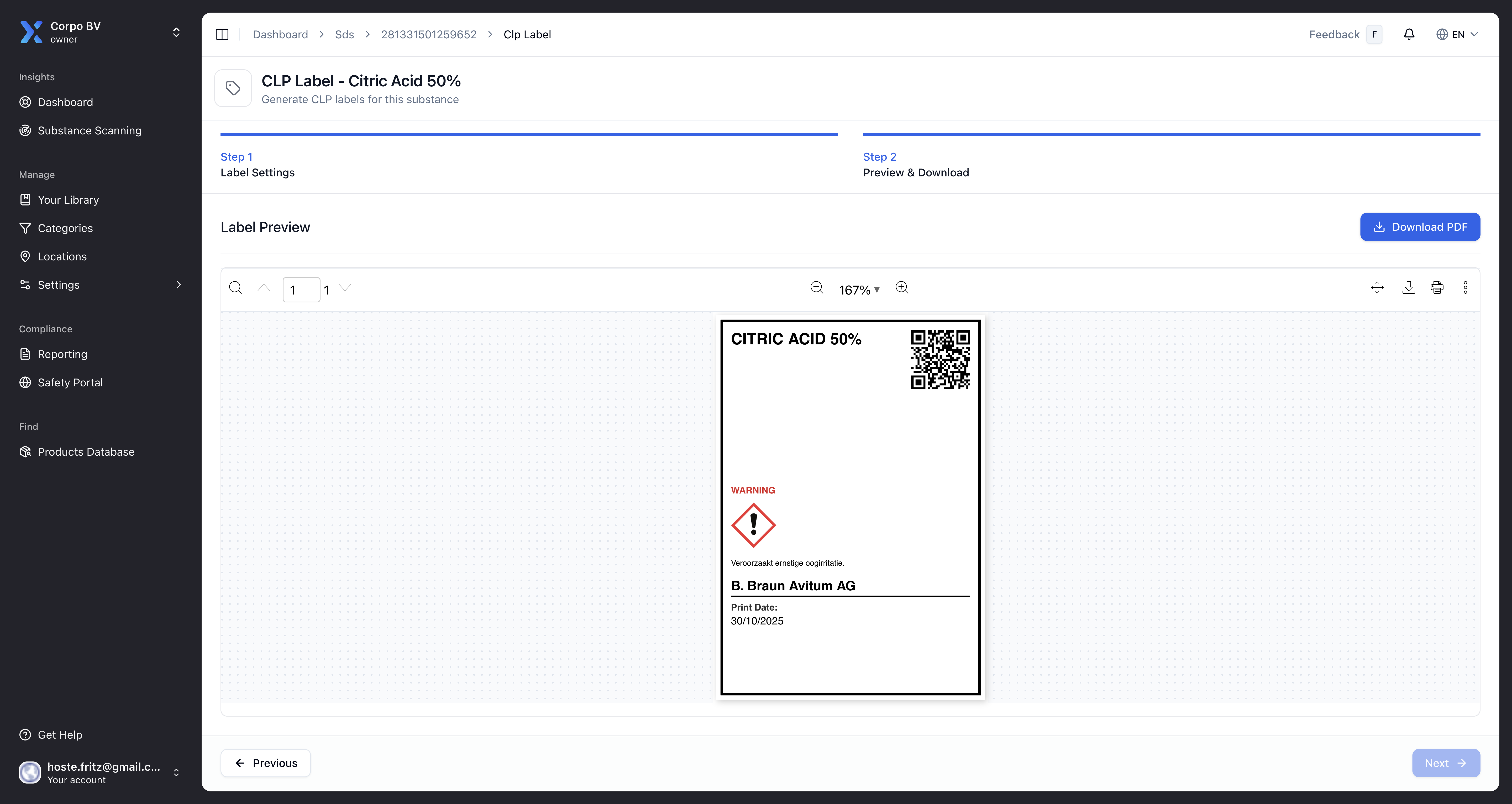Viewport: 1512px width, 804px height.
Task: Focus the page number input field
Action: click(301, 289)
